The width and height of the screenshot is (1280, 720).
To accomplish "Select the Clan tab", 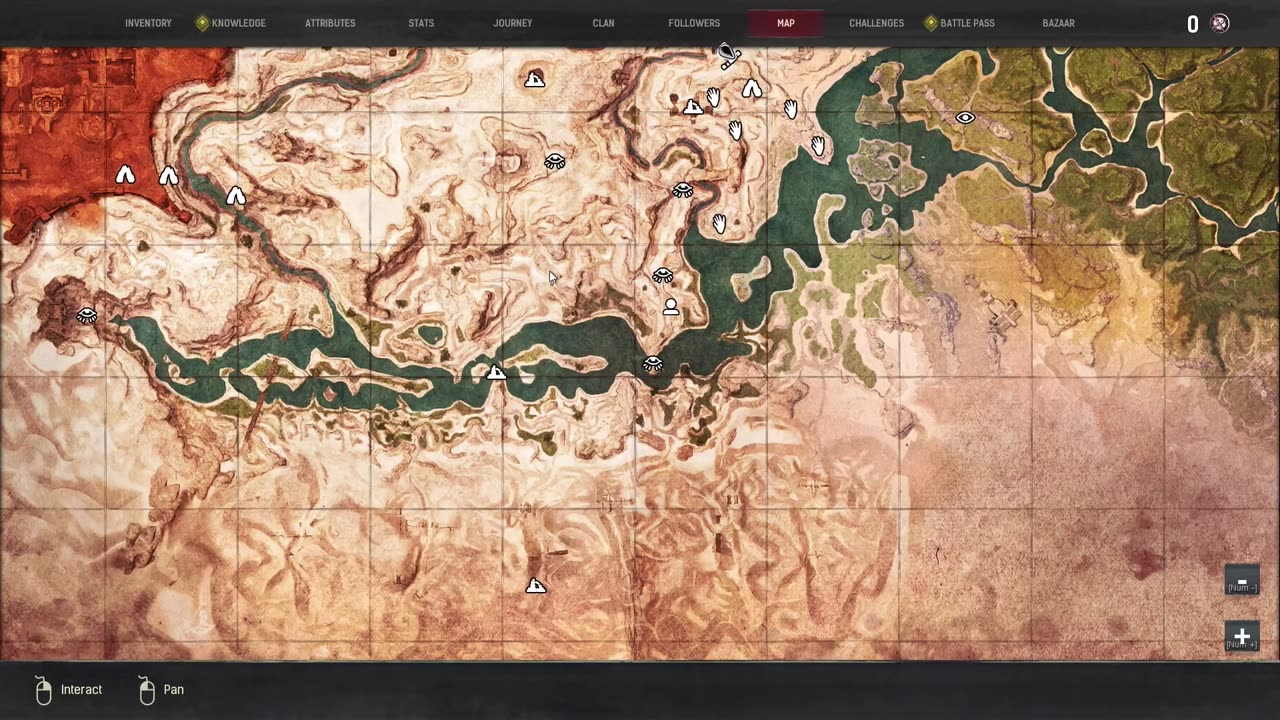I will [x=604, y=23].
